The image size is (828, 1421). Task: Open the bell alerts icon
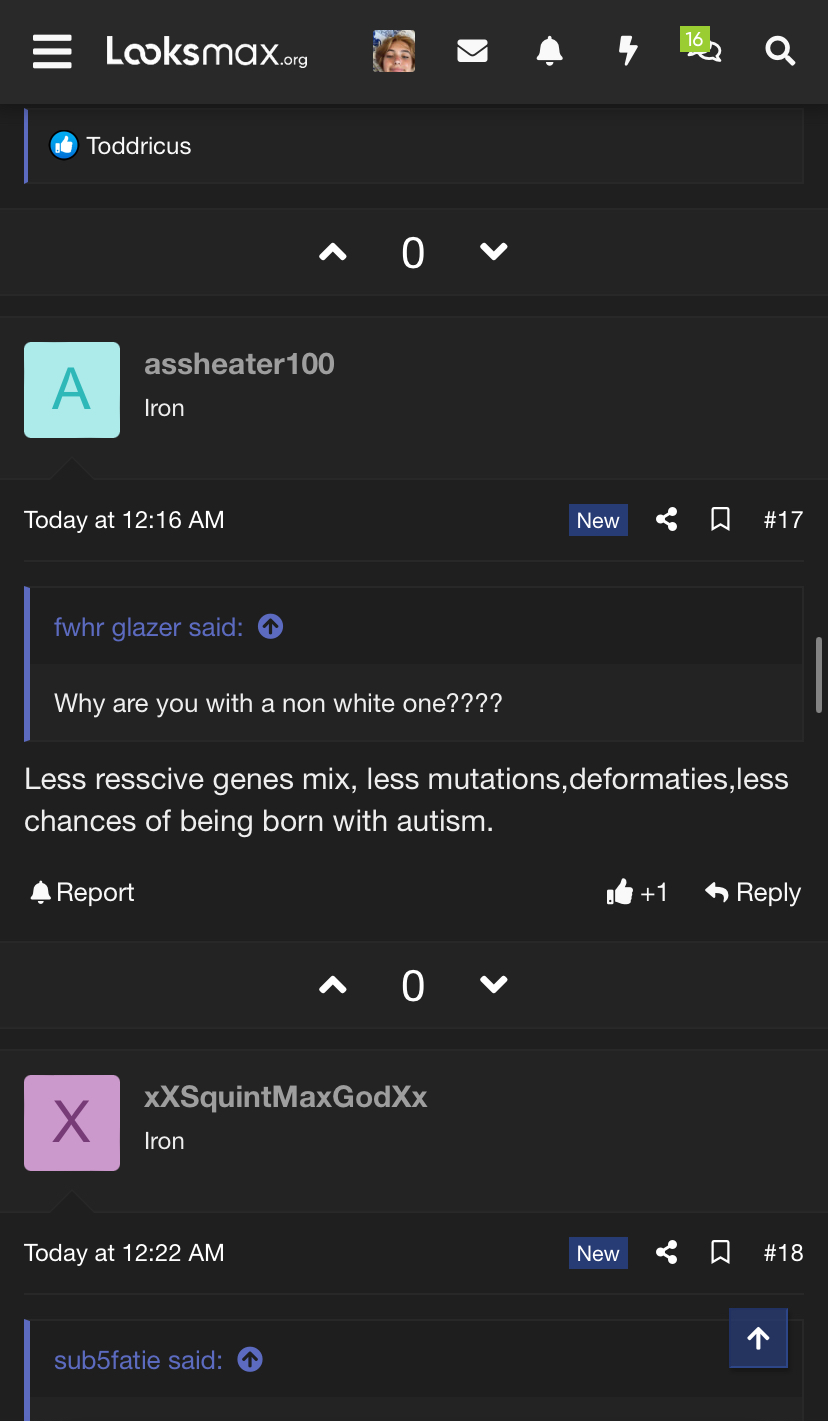pos(549,51)
